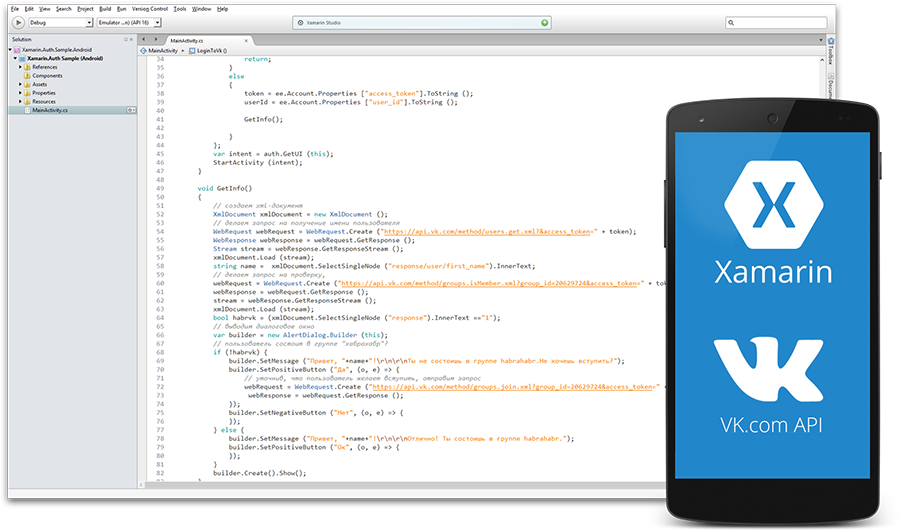Click 'void GetInfo()' on line 49

225,188
